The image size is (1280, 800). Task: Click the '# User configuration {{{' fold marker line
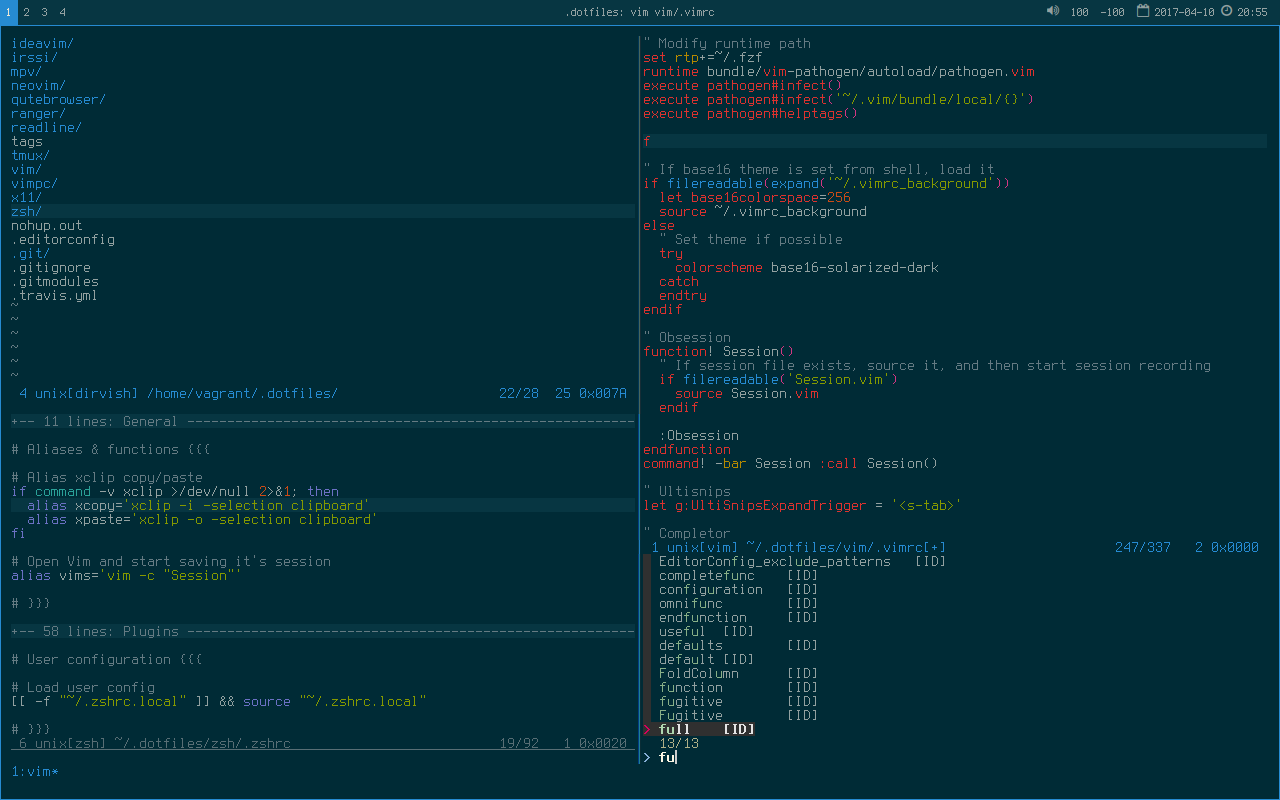tap(107, 659)
